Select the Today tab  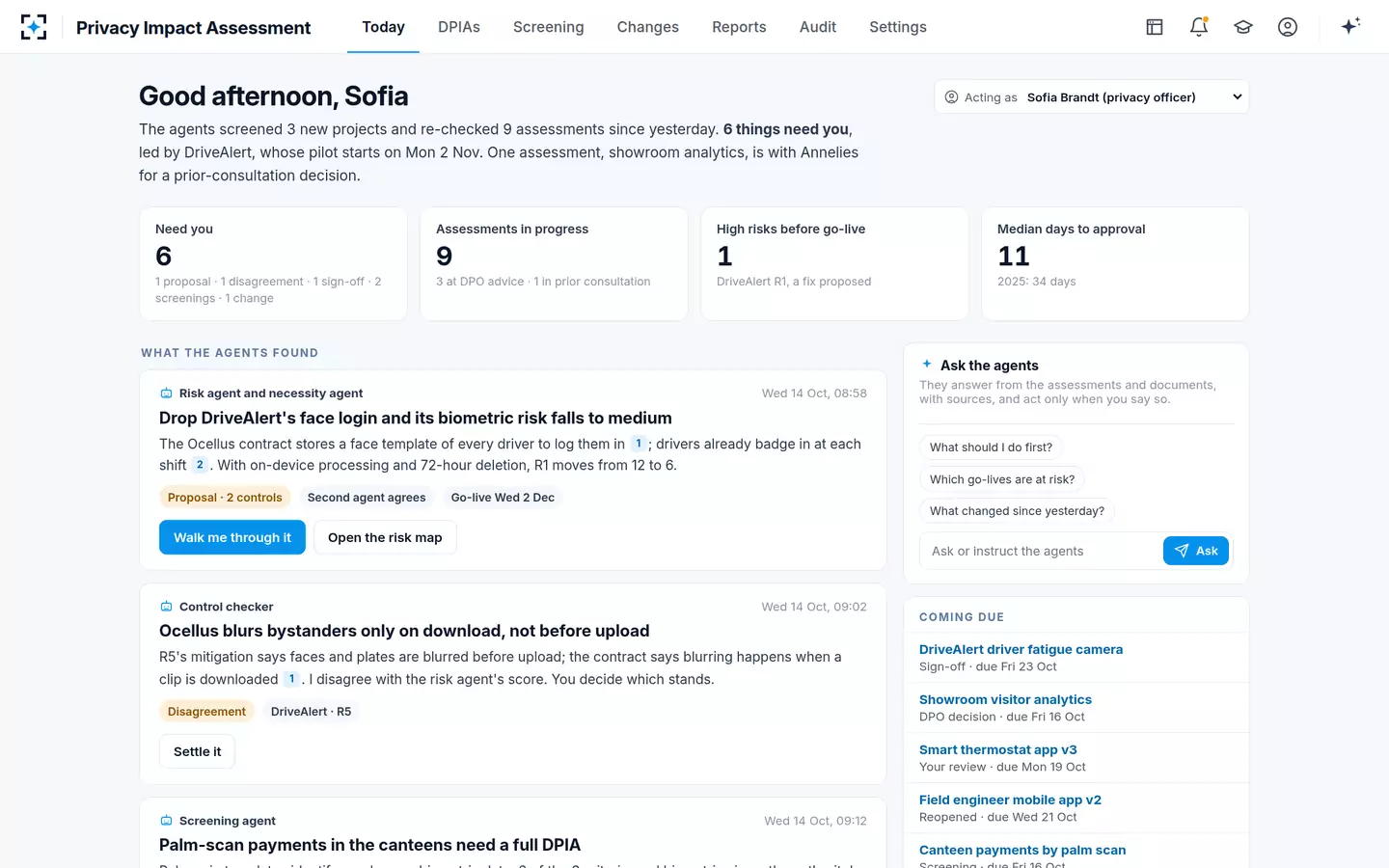click(383, 27)
